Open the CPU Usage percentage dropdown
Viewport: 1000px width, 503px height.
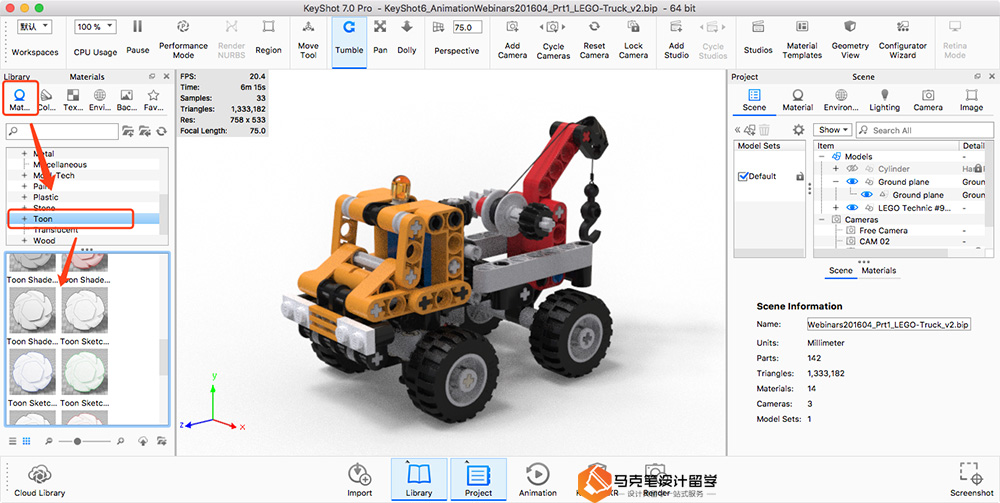click(96, 27)
